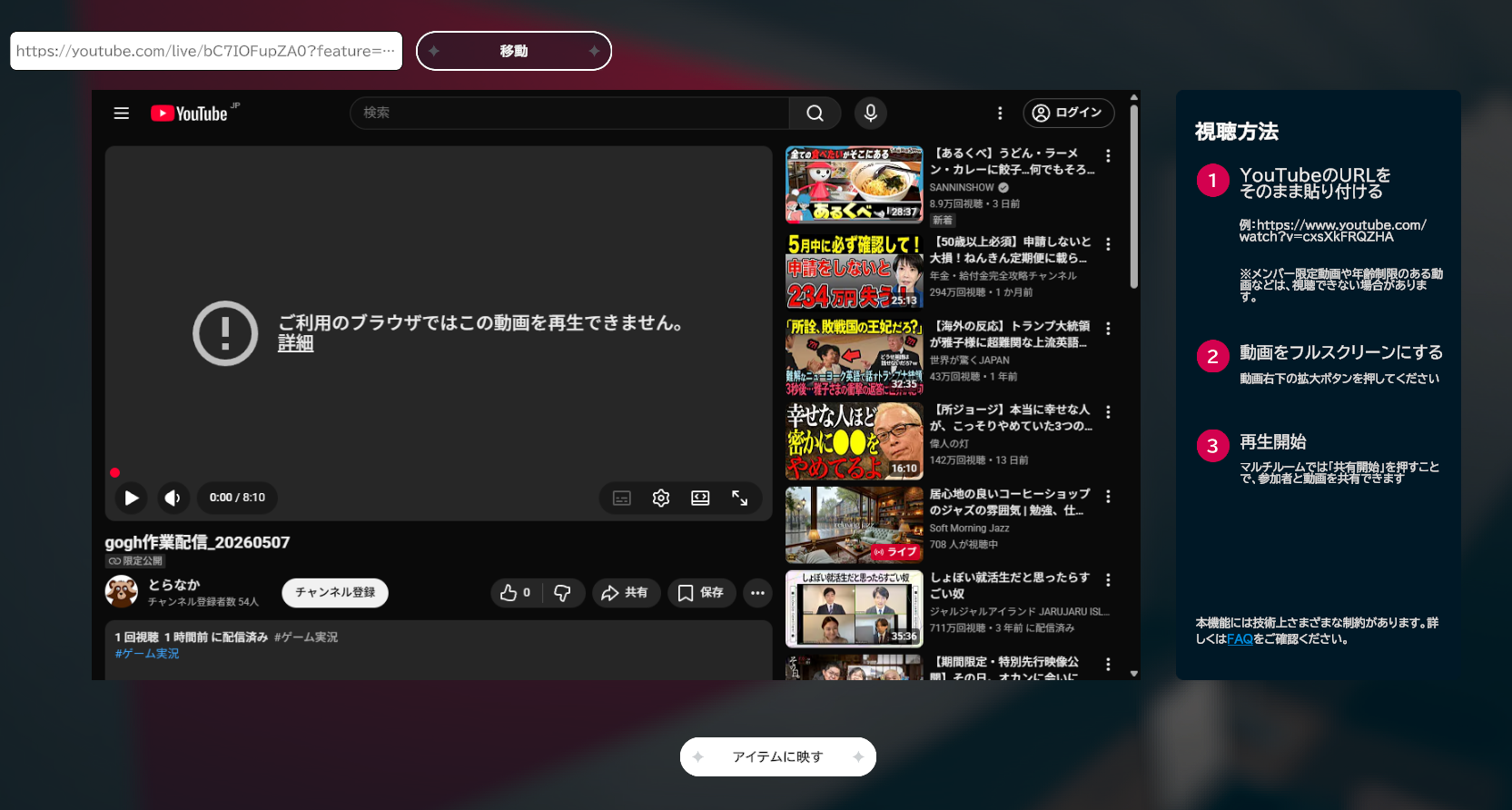Viewport: 1512px width, 810px height.
Task: Open the 年金・給付金完全攻略チャンネル channel name
Action: [1003, 276]
